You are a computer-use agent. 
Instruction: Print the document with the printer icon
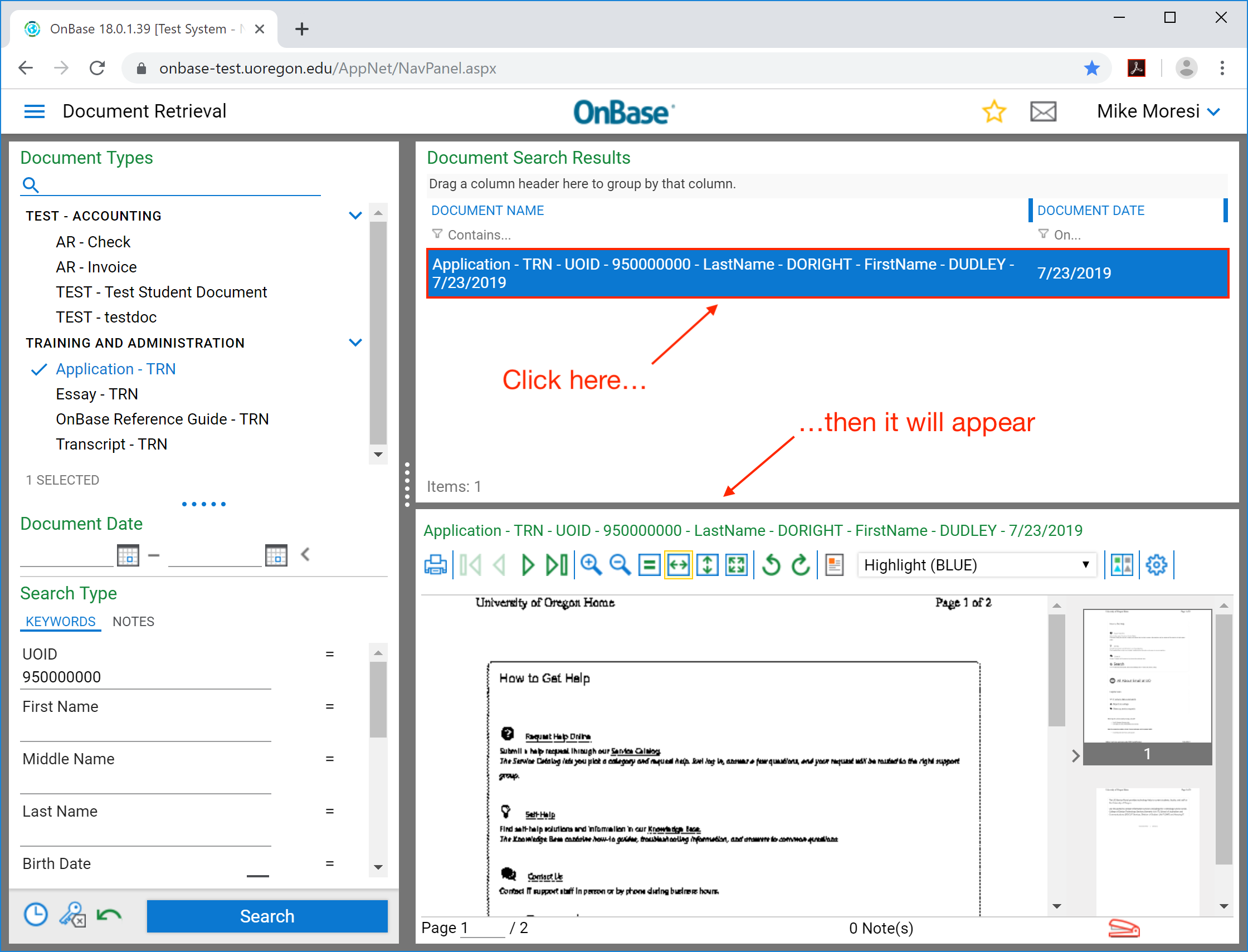[x=435, y=565]
